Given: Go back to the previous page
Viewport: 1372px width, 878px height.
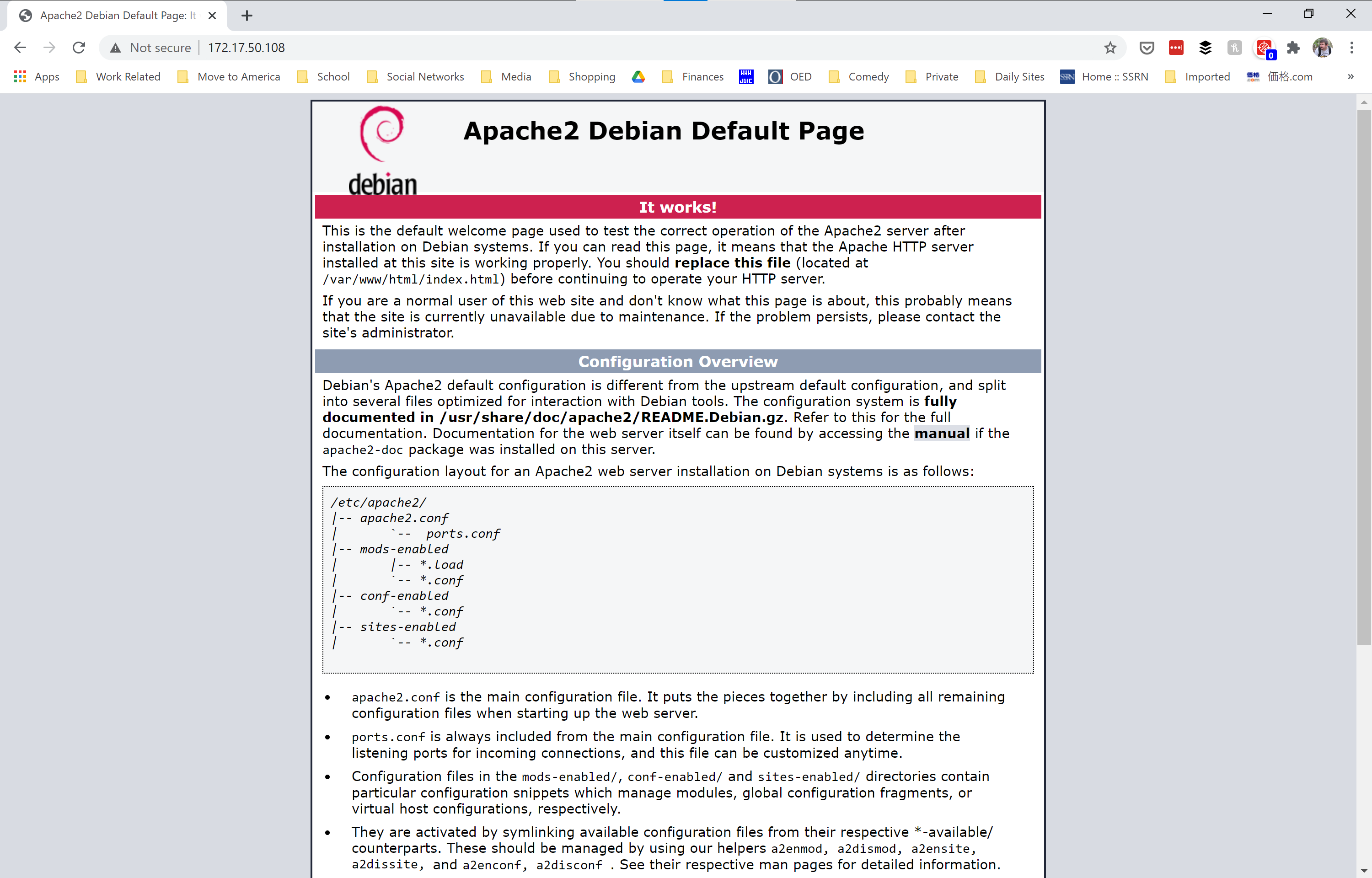Looking at the screenshot, I should (20, 47).
